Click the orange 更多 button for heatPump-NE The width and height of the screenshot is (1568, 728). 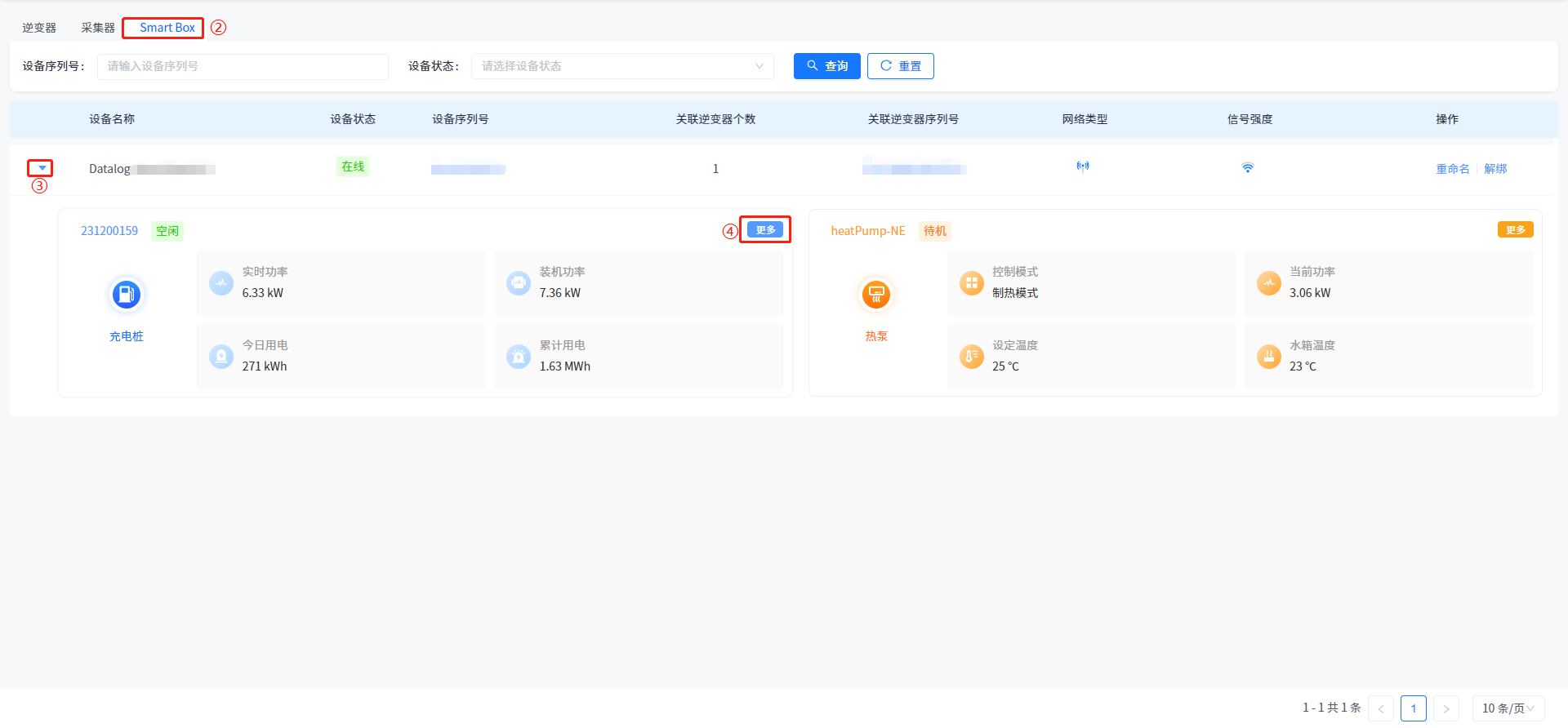1515,230
